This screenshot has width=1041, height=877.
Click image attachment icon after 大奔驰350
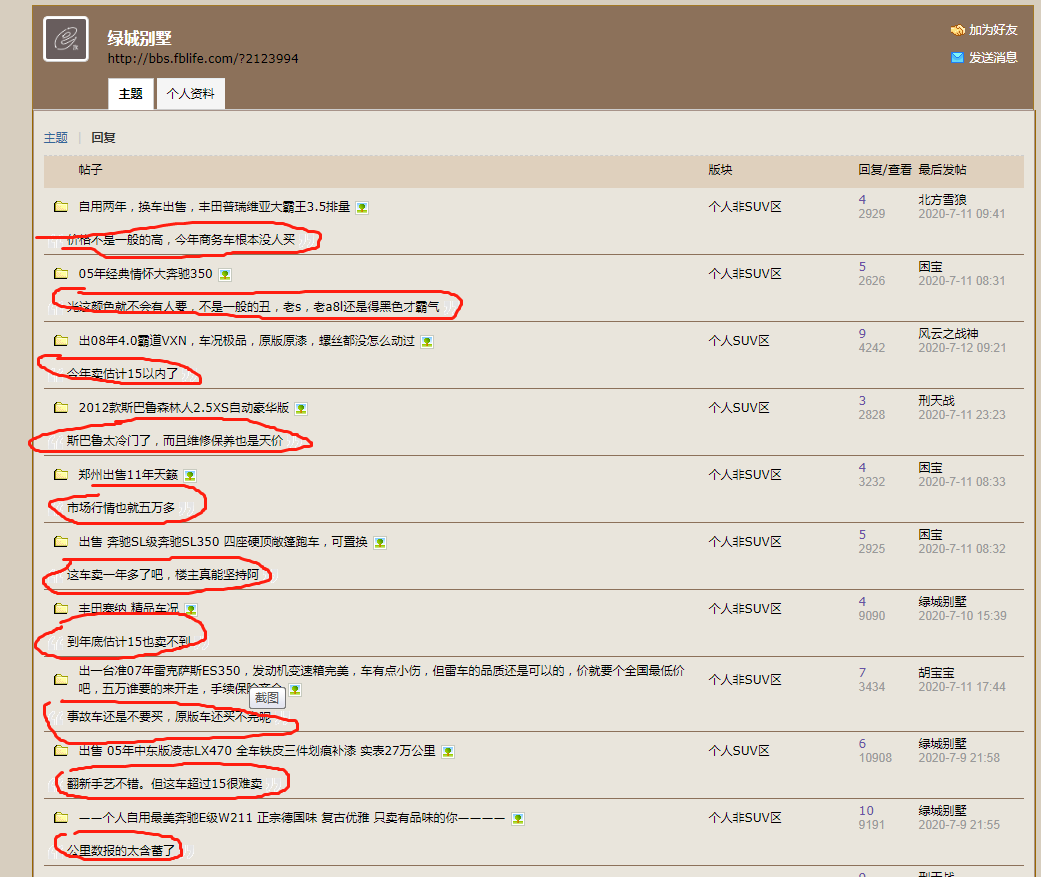(225, 275)
